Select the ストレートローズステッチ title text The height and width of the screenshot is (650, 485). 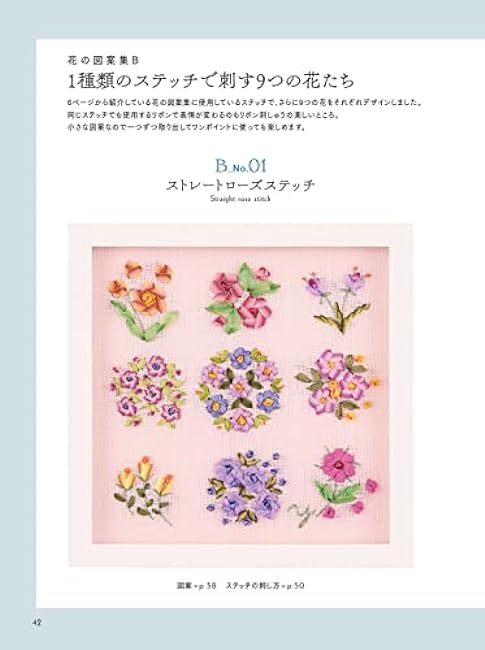[240, 185]
